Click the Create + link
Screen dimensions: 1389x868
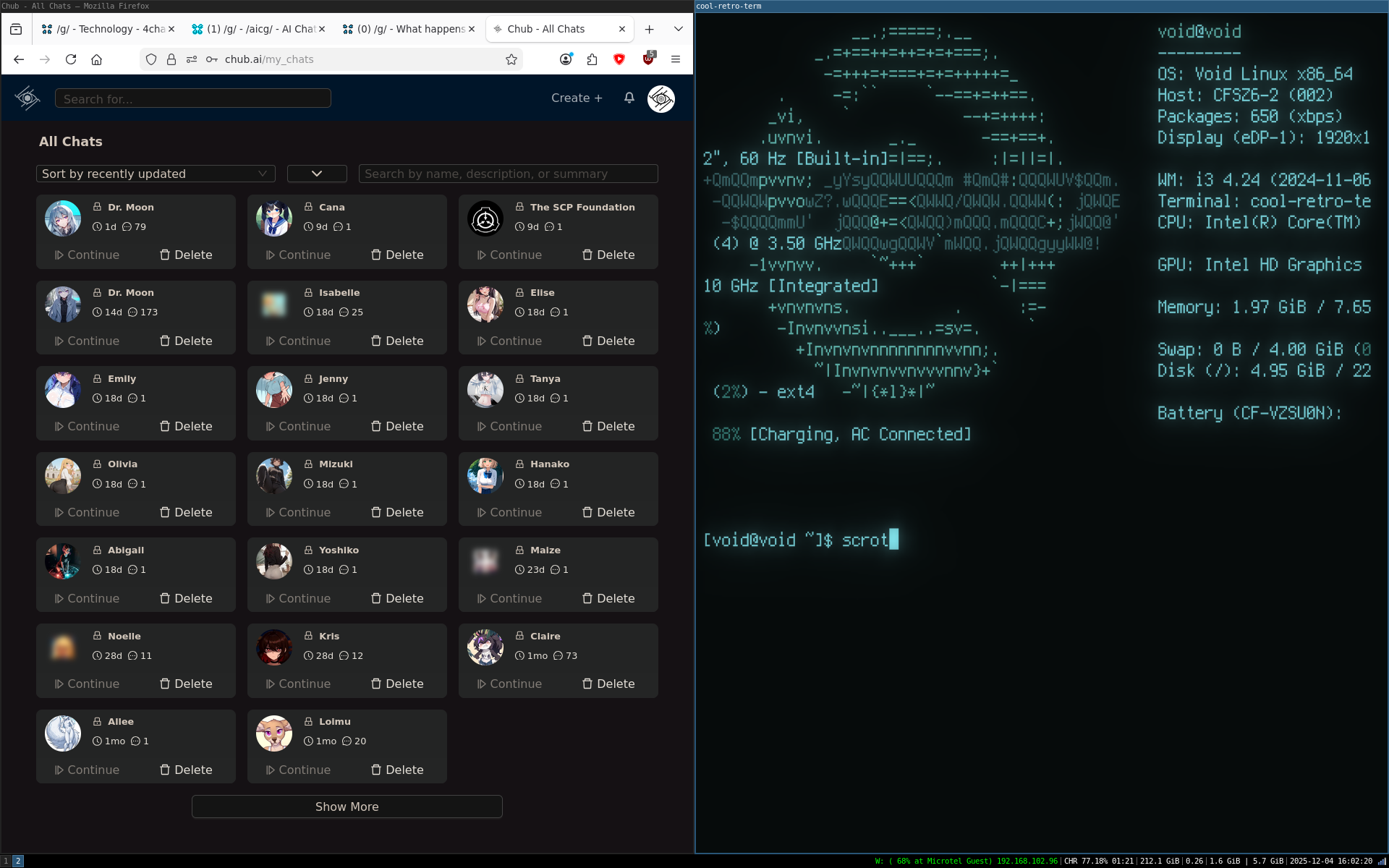pos(577,98)
